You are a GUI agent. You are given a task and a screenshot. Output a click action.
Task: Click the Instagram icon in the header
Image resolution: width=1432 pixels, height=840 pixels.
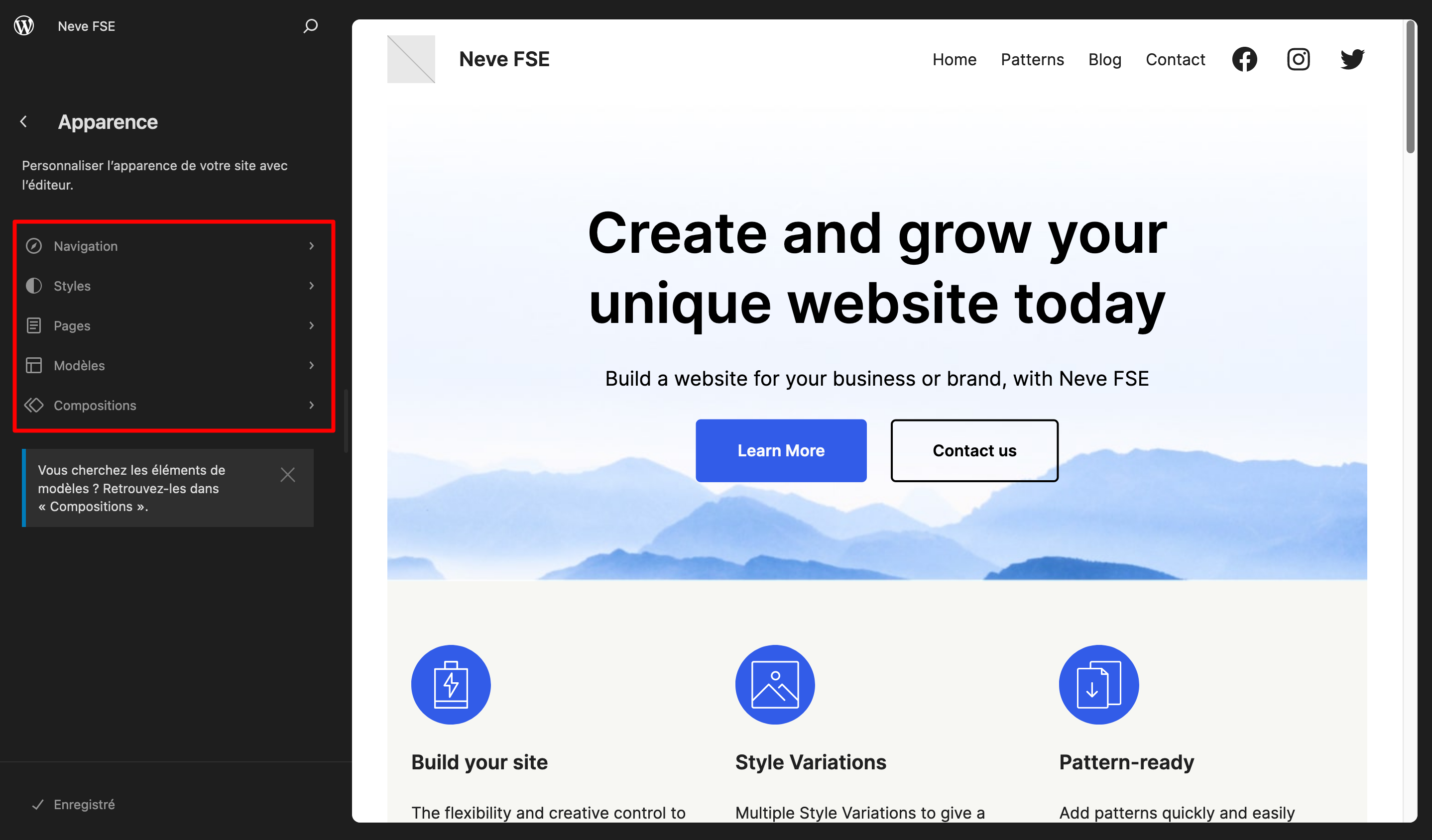[1299, 59]
